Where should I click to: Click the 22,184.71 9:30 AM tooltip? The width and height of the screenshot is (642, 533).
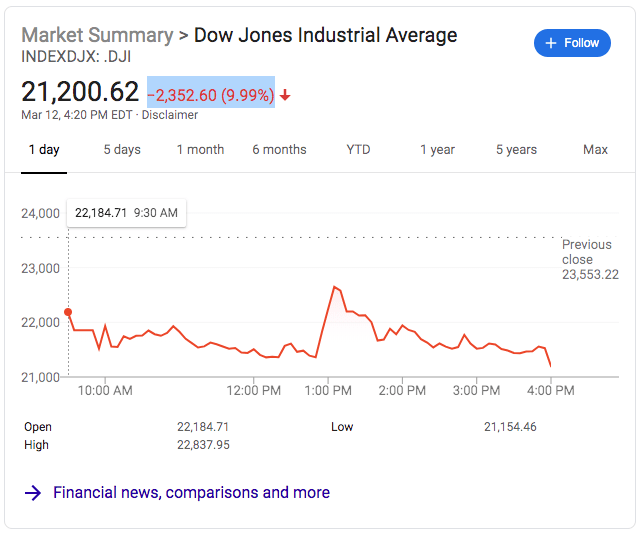coord(126,213)
